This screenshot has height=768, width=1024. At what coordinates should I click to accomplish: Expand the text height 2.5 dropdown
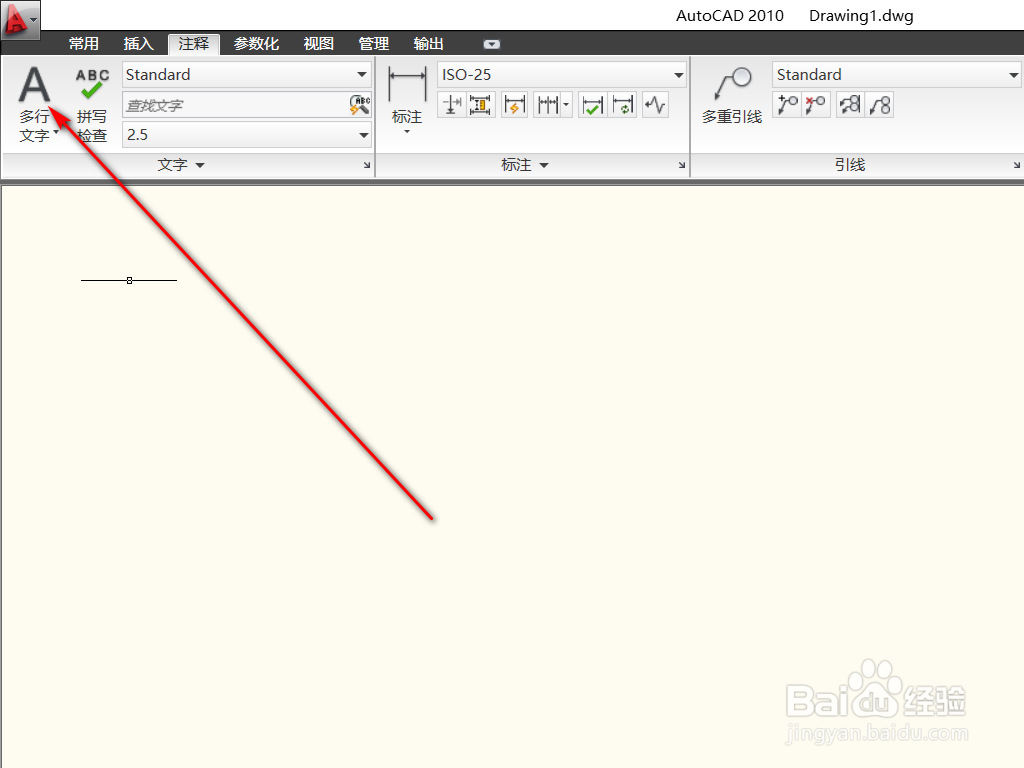[x=364, y=135]
